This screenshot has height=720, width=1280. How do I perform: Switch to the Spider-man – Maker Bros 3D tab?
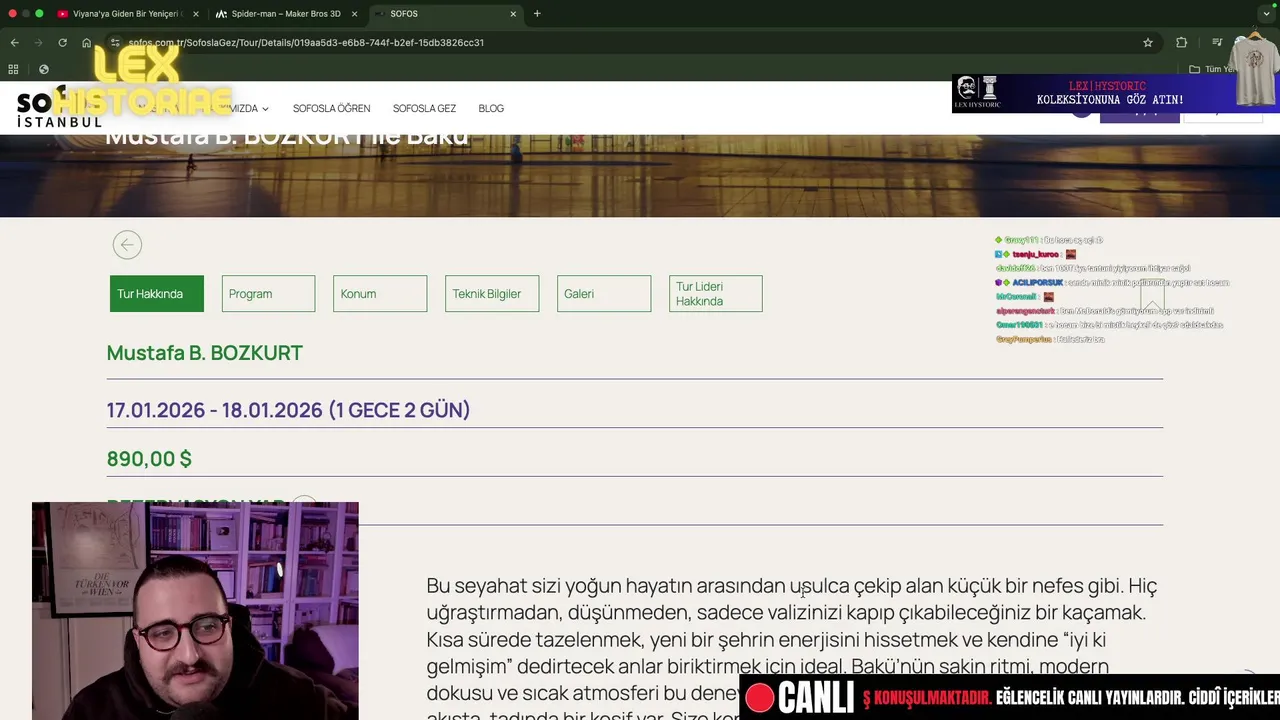tap(288, 14)
